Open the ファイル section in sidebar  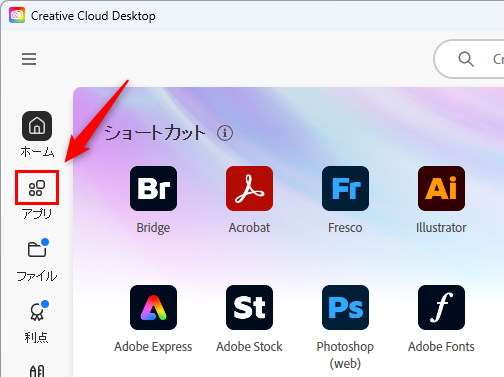point(37,260)
